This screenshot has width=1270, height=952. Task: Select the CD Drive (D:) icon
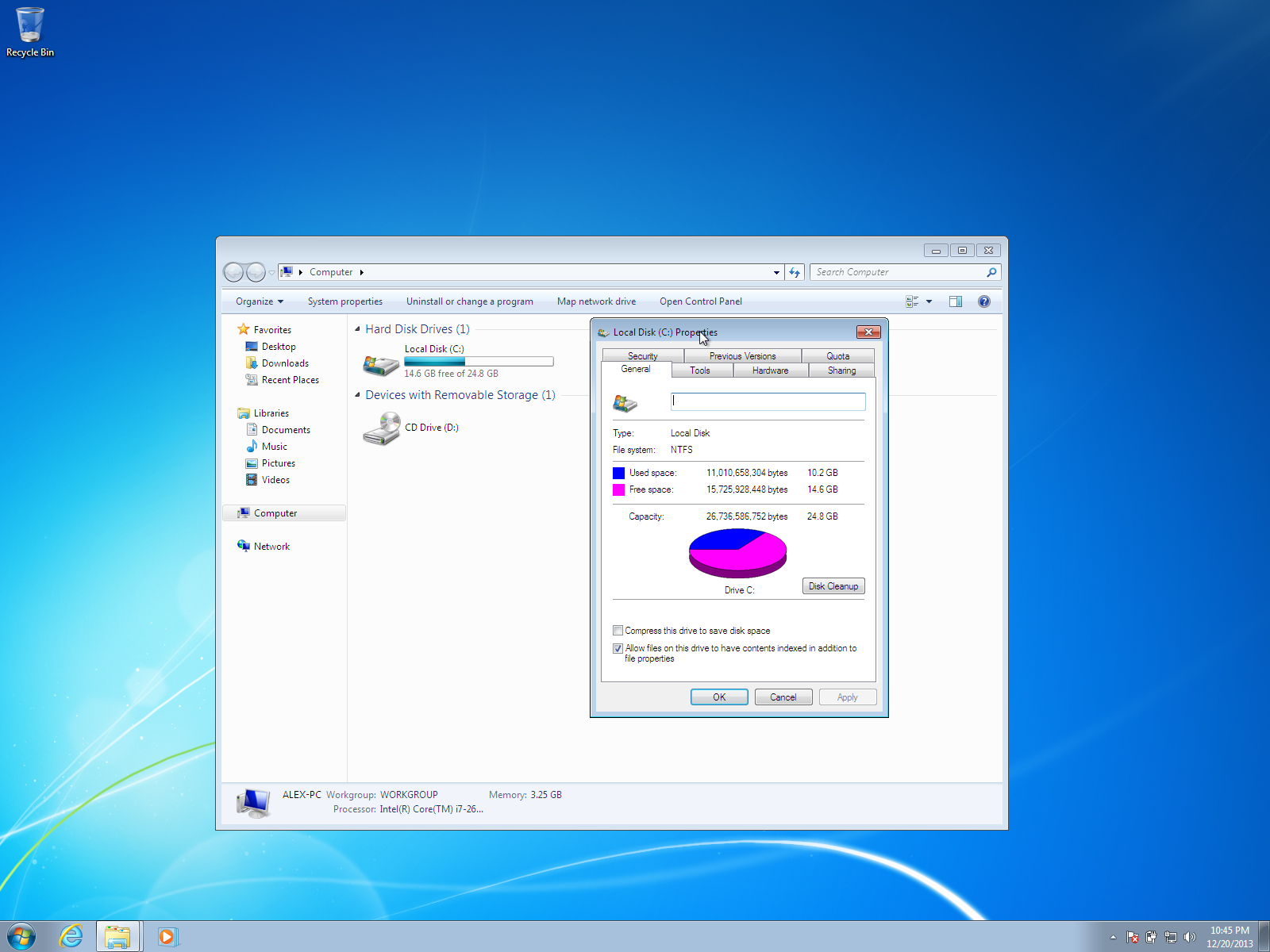coord(382,429)
